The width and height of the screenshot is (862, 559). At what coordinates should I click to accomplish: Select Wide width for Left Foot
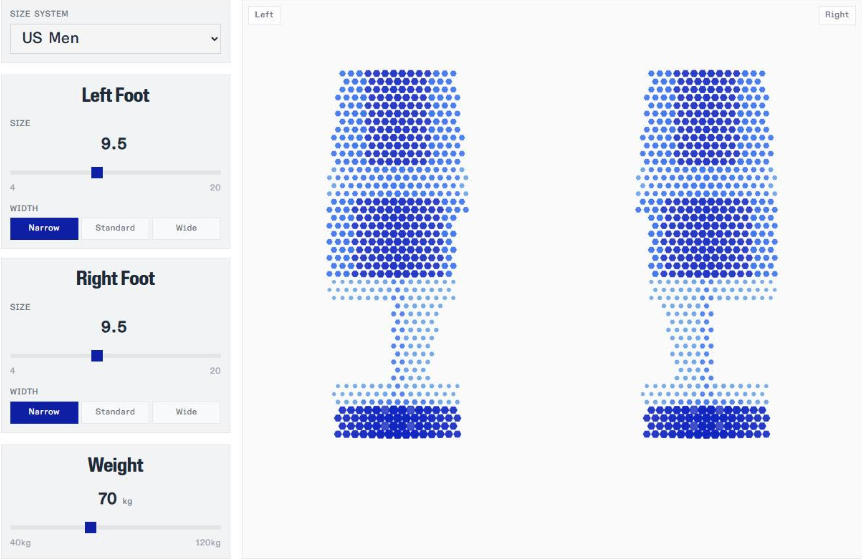(186, 228)
